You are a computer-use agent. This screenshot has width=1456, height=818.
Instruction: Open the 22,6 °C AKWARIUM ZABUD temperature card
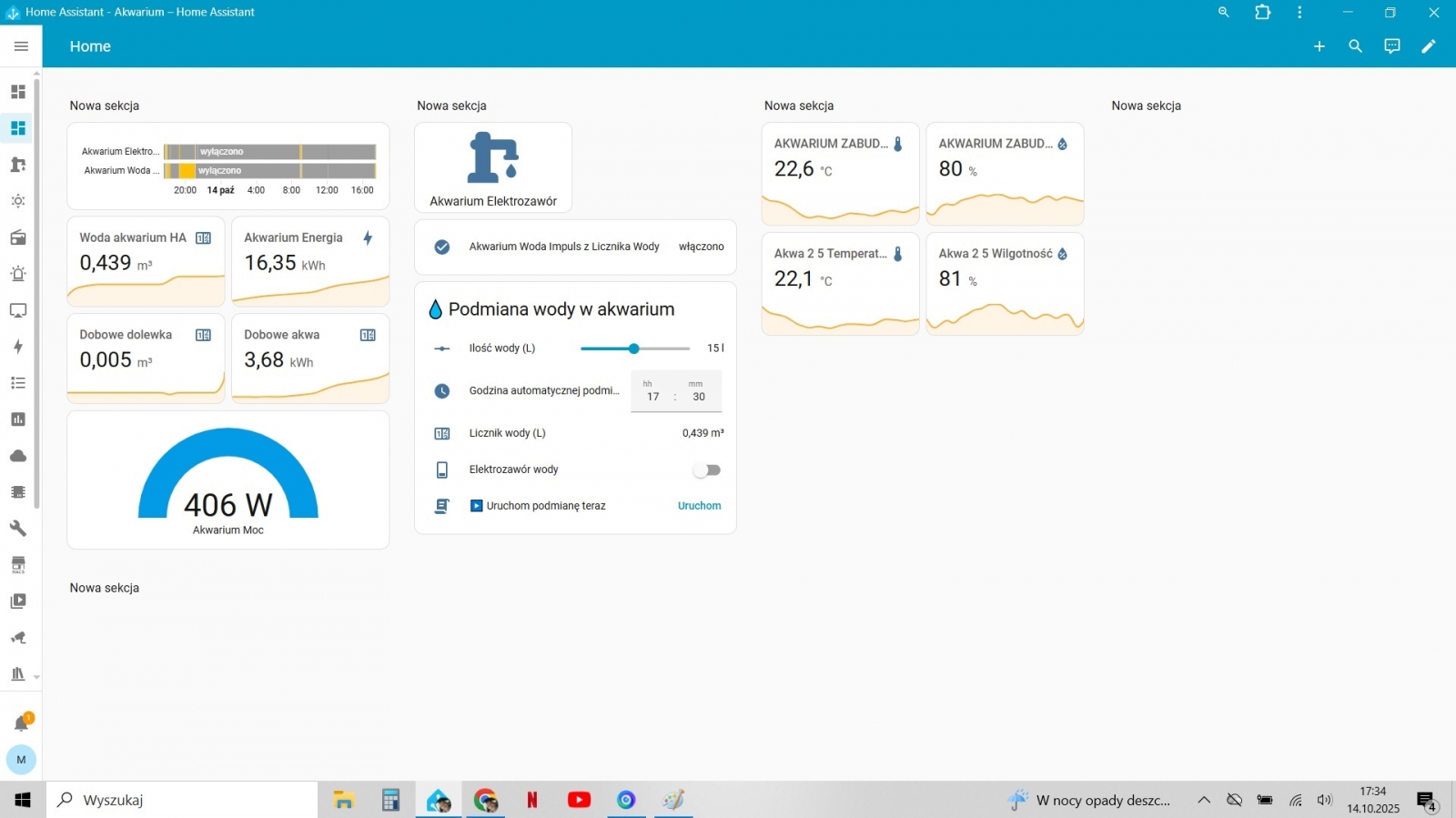pos(840,174)
